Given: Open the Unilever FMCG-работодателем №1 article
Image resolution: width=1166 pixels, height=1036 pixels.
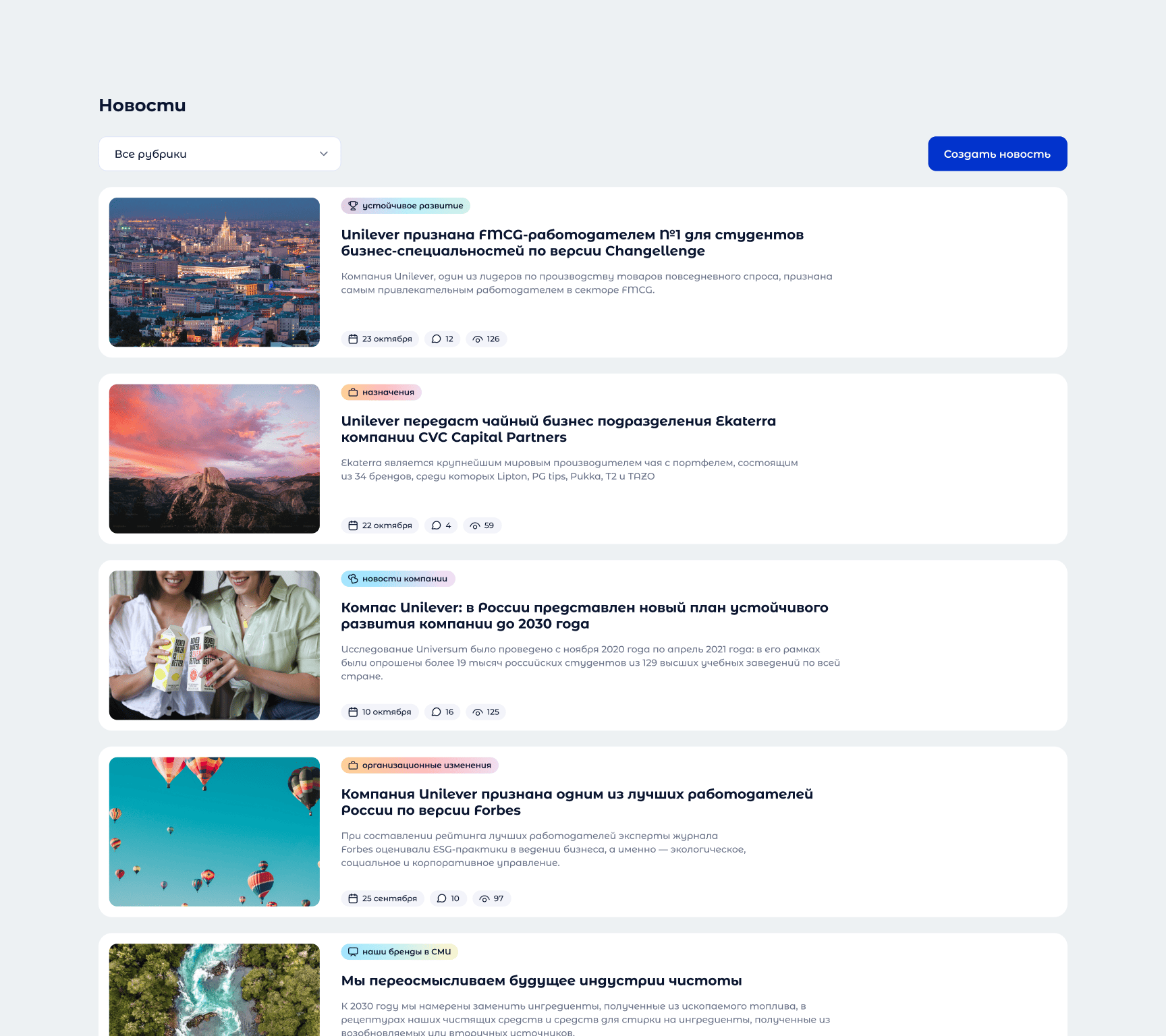Looking at the screenshot, I should tap(573, 243).
